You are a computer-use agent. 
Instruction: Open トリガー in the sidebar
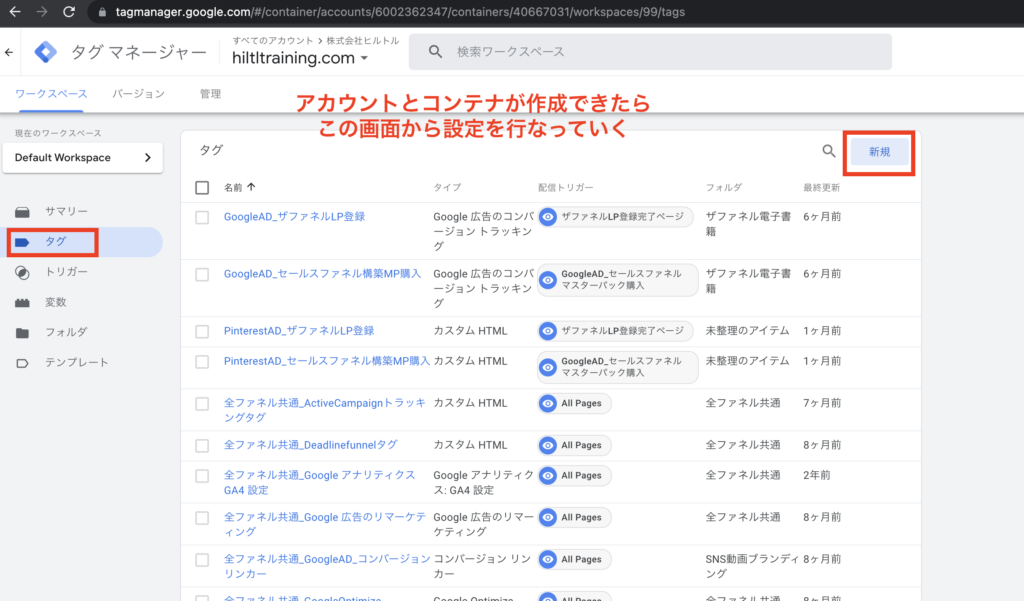point(66,272)
